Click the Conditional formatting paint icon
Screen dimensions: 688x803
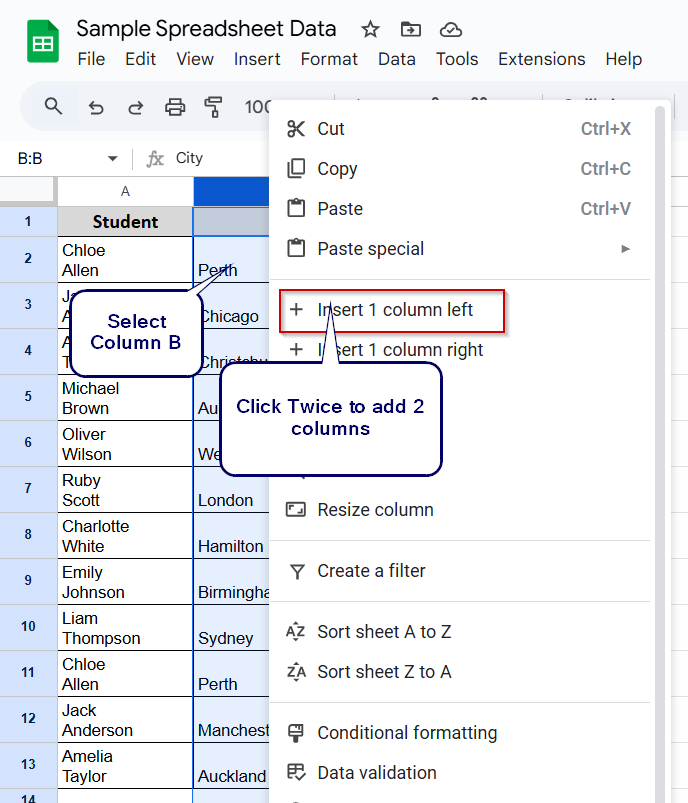click(x=296, y=733)
